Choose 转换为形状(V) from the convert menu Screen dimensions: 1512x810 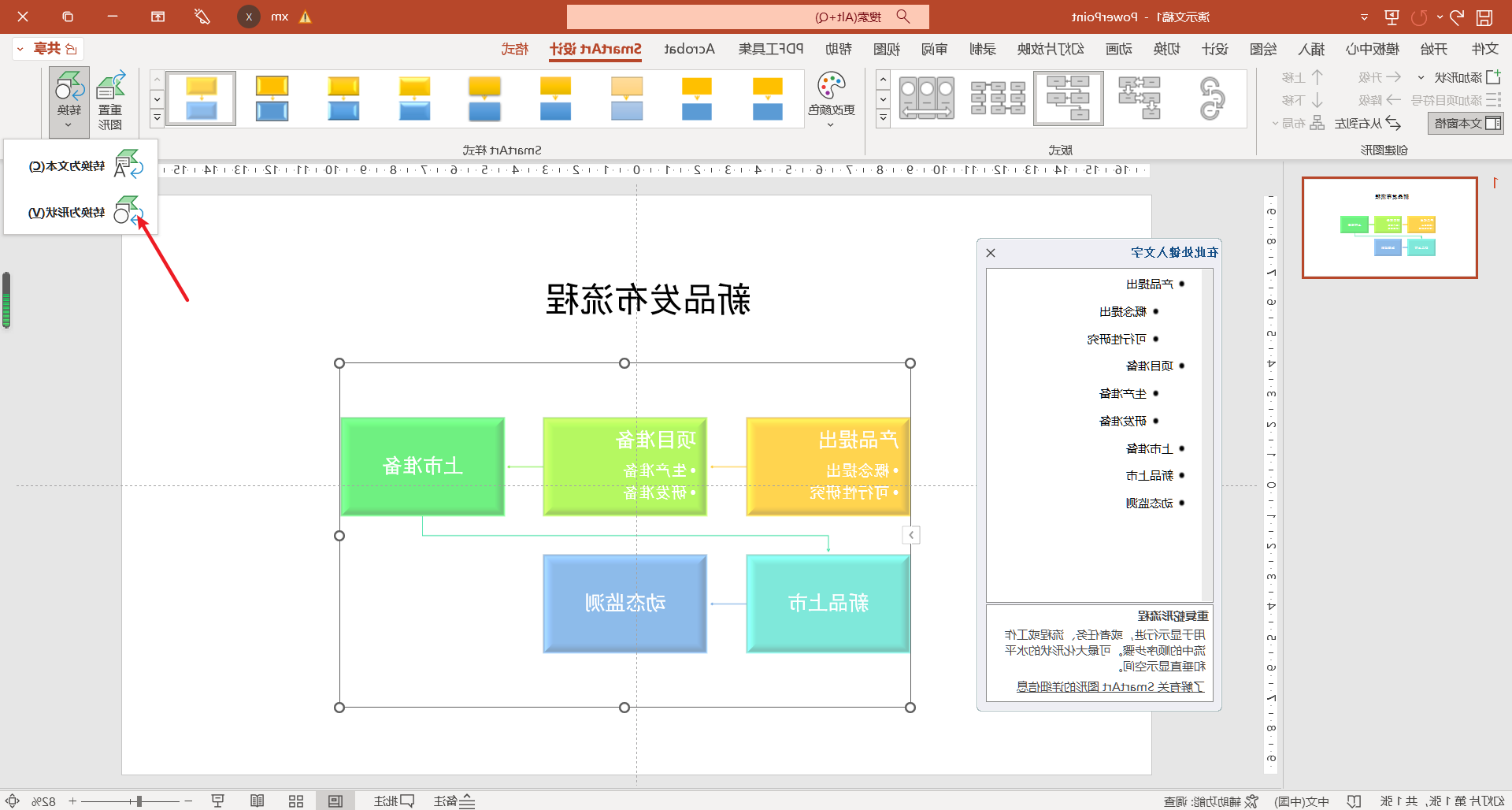[x=80, y=212]
